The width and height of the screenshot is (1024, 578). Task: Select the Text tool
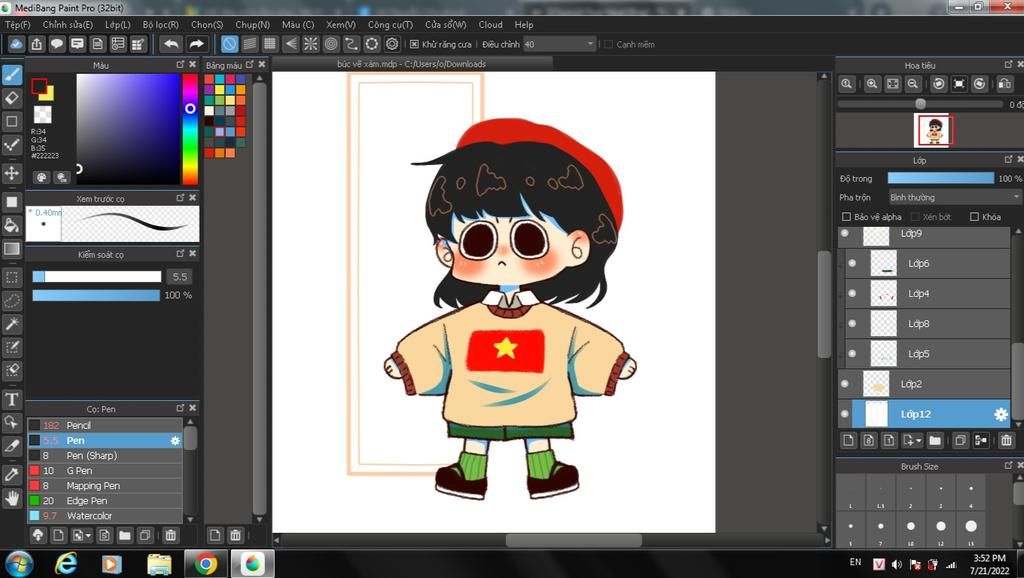coord(12,399)
